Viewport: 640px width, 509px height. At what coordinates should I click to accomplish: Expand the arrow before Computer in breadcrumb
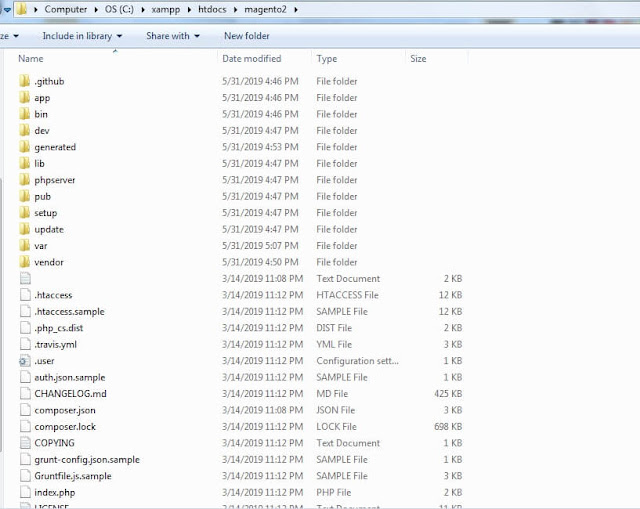(x=36, y=9)
